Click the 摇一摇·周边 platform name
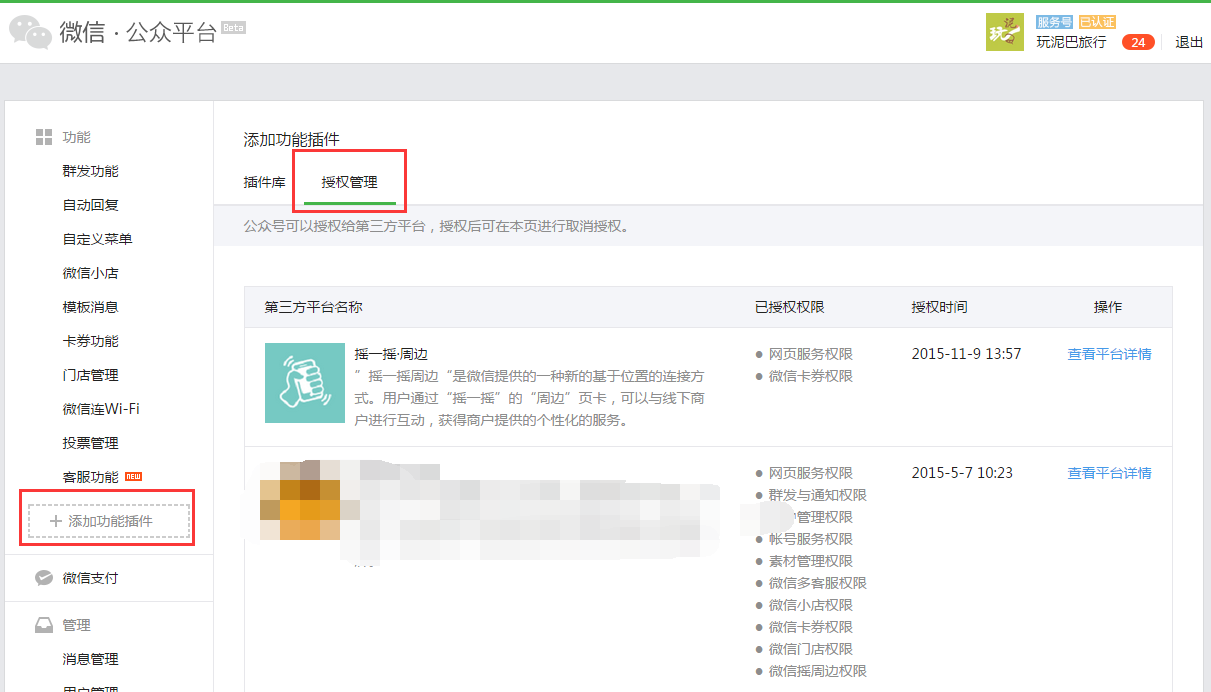 pyautogui.click(x=391, y=354)
